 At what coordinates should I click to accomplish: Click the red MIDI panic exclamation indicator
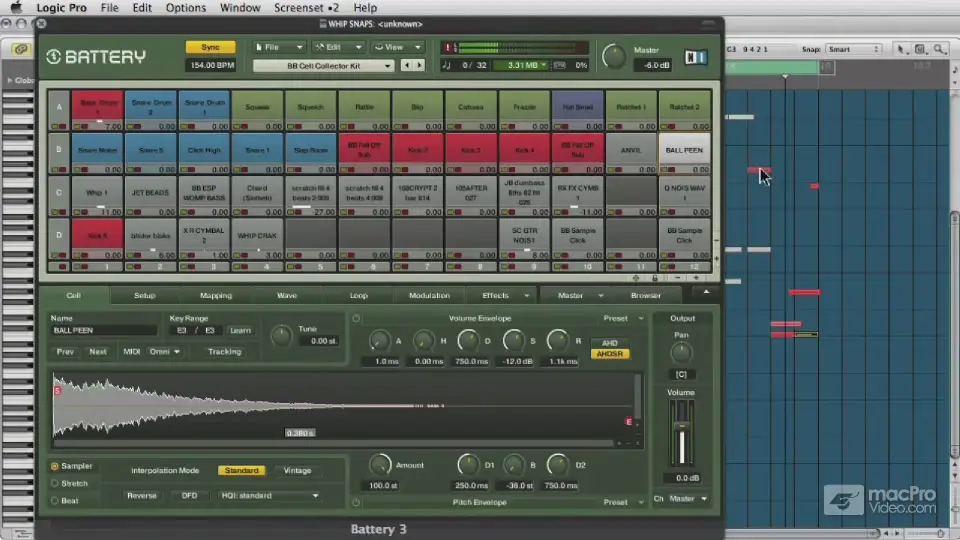click(448, 47)
